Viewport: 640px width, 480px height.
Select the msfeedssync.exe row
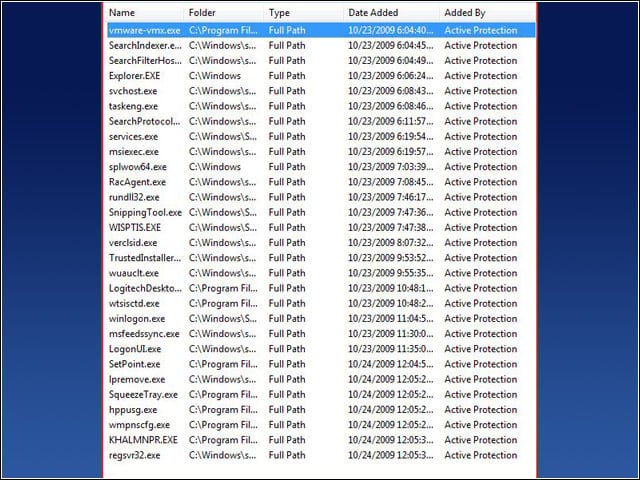(x=321, y=333)
